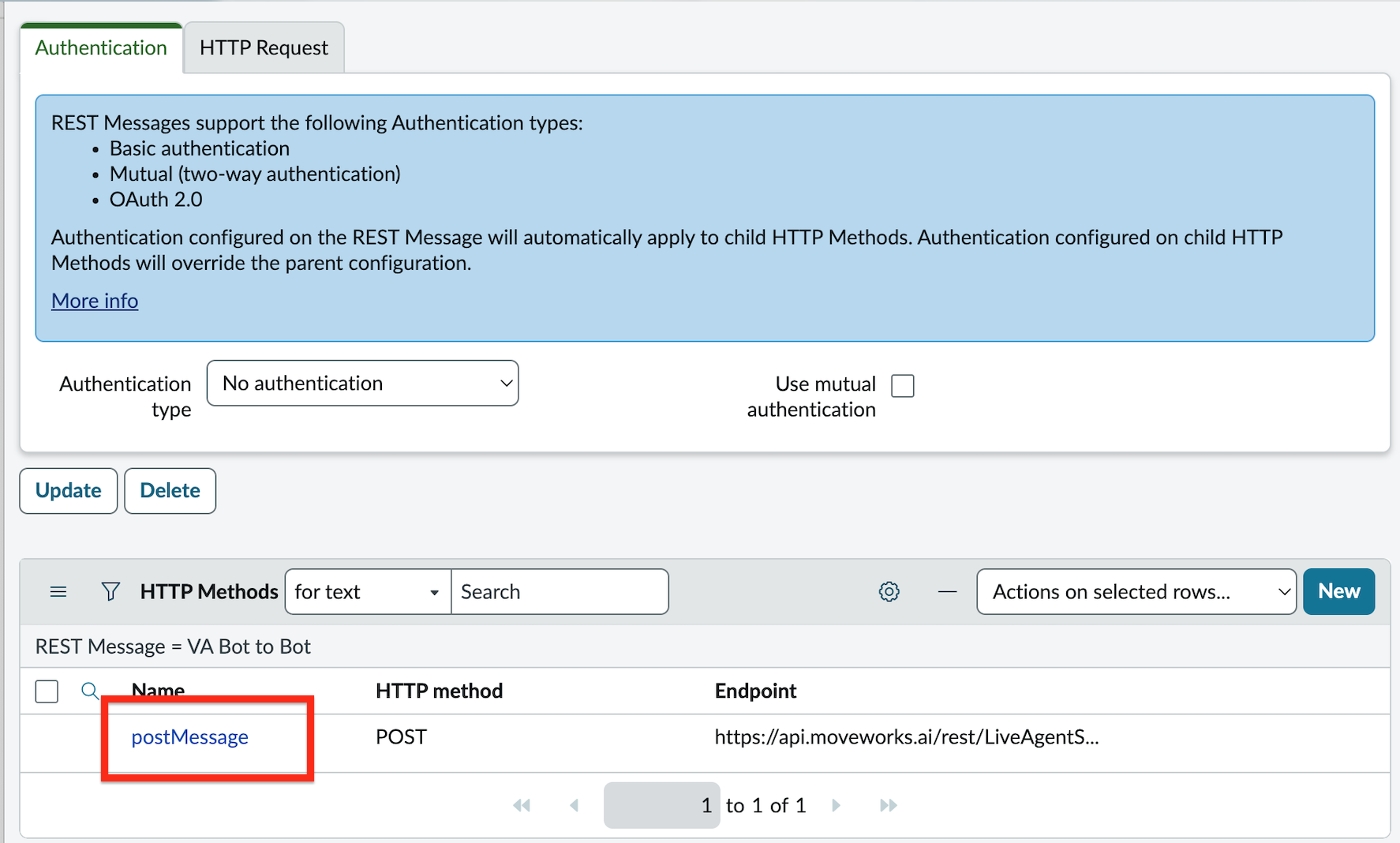Click the HTTP Methods Search field
This screenshot has width=1400, height=843.
(x=560, y=592)
